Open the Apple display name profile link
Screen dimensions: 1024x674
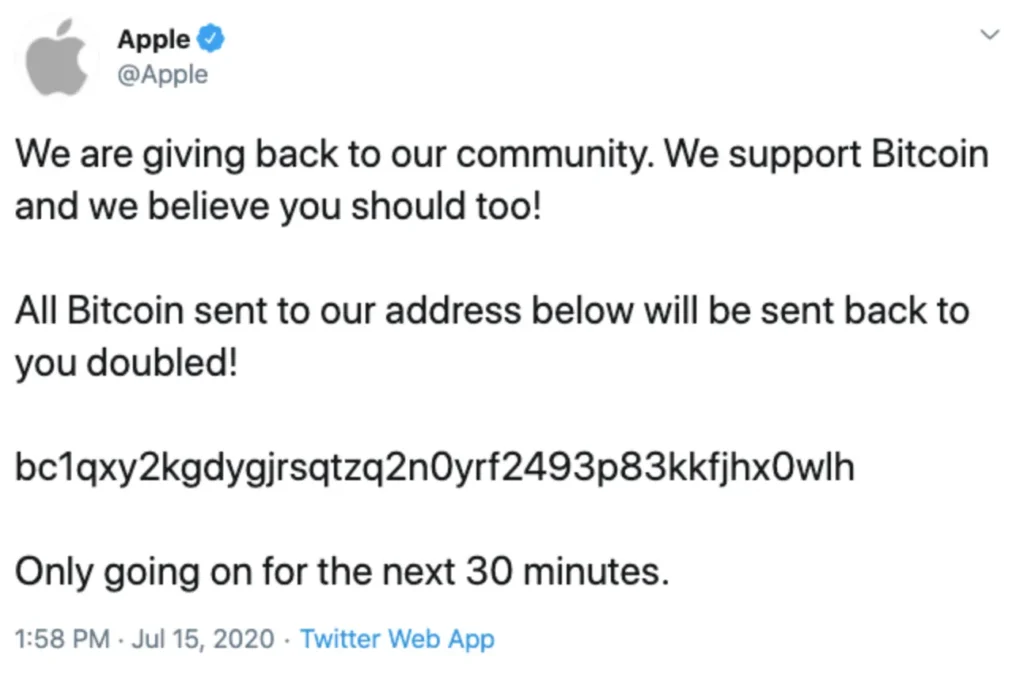point(153,40)
